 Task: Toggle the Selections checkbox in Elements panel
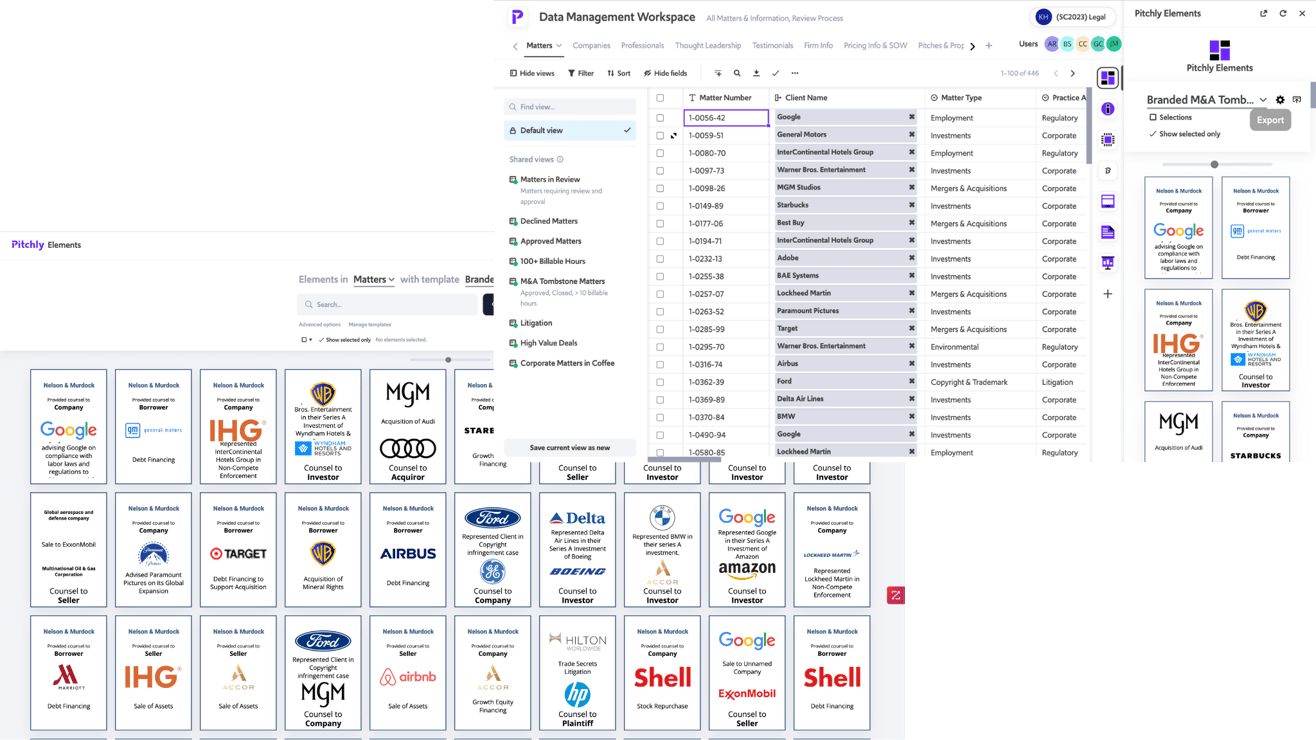(1153, 117)
